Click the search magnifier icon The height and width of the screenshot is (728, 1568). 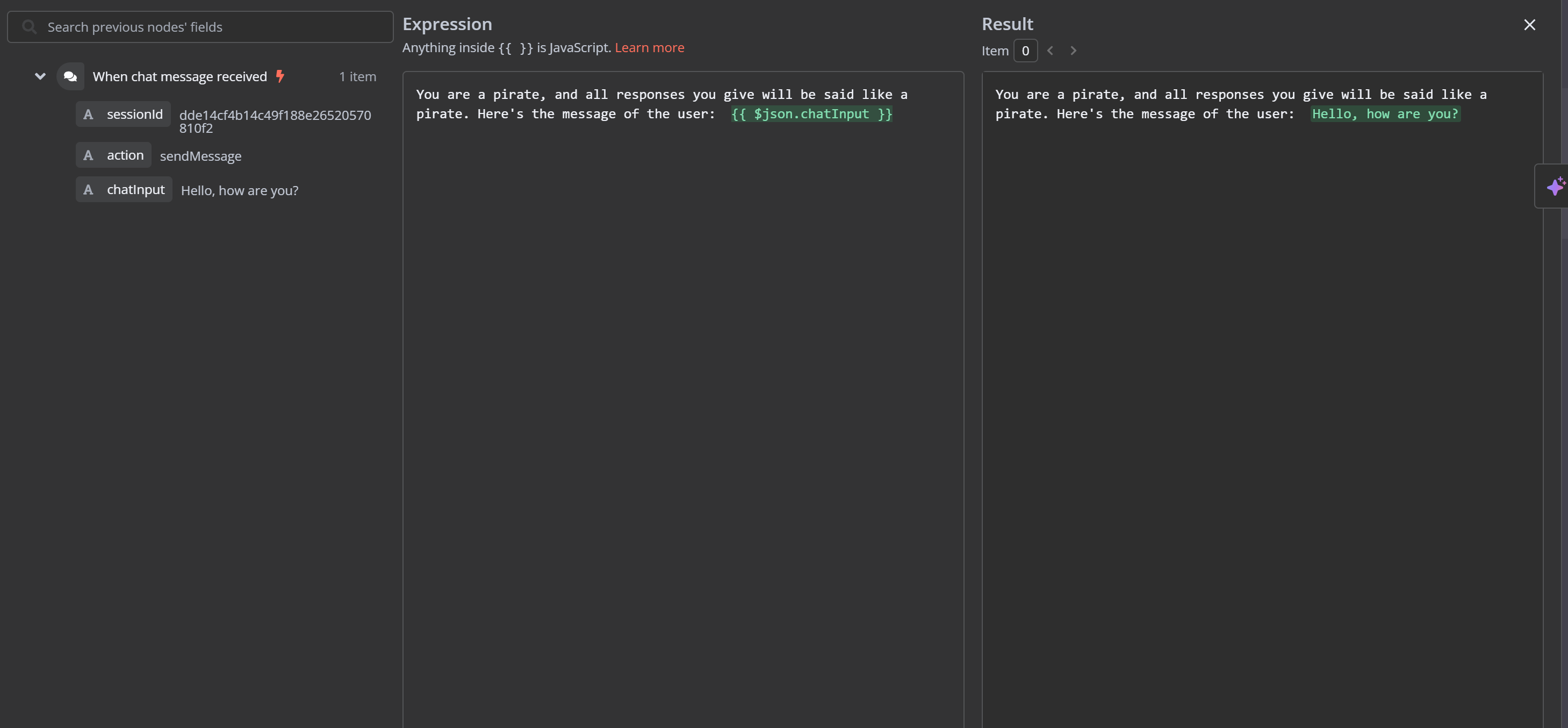coord(29,27)
